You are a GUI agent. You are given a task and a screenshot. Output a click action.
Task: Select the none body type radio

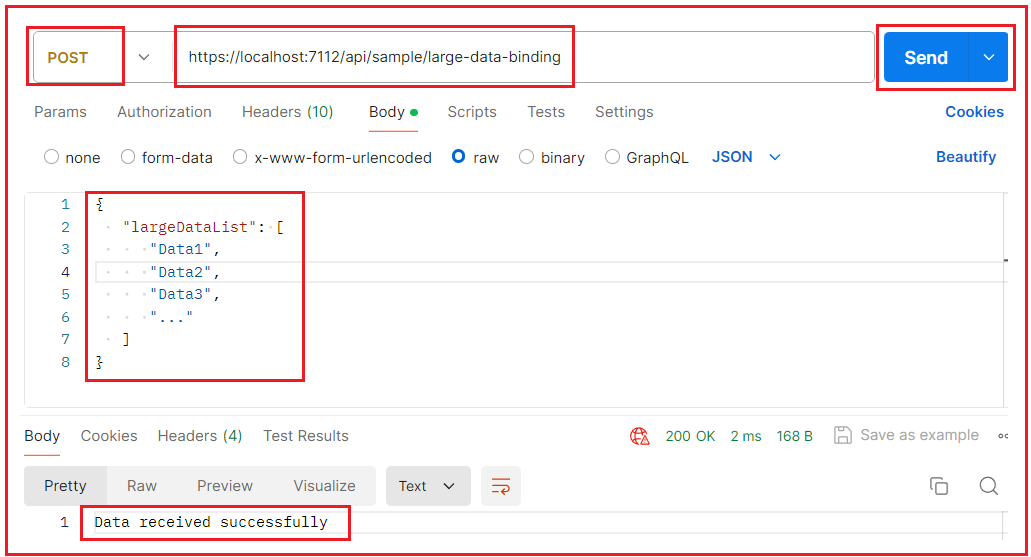pos(51,157)
